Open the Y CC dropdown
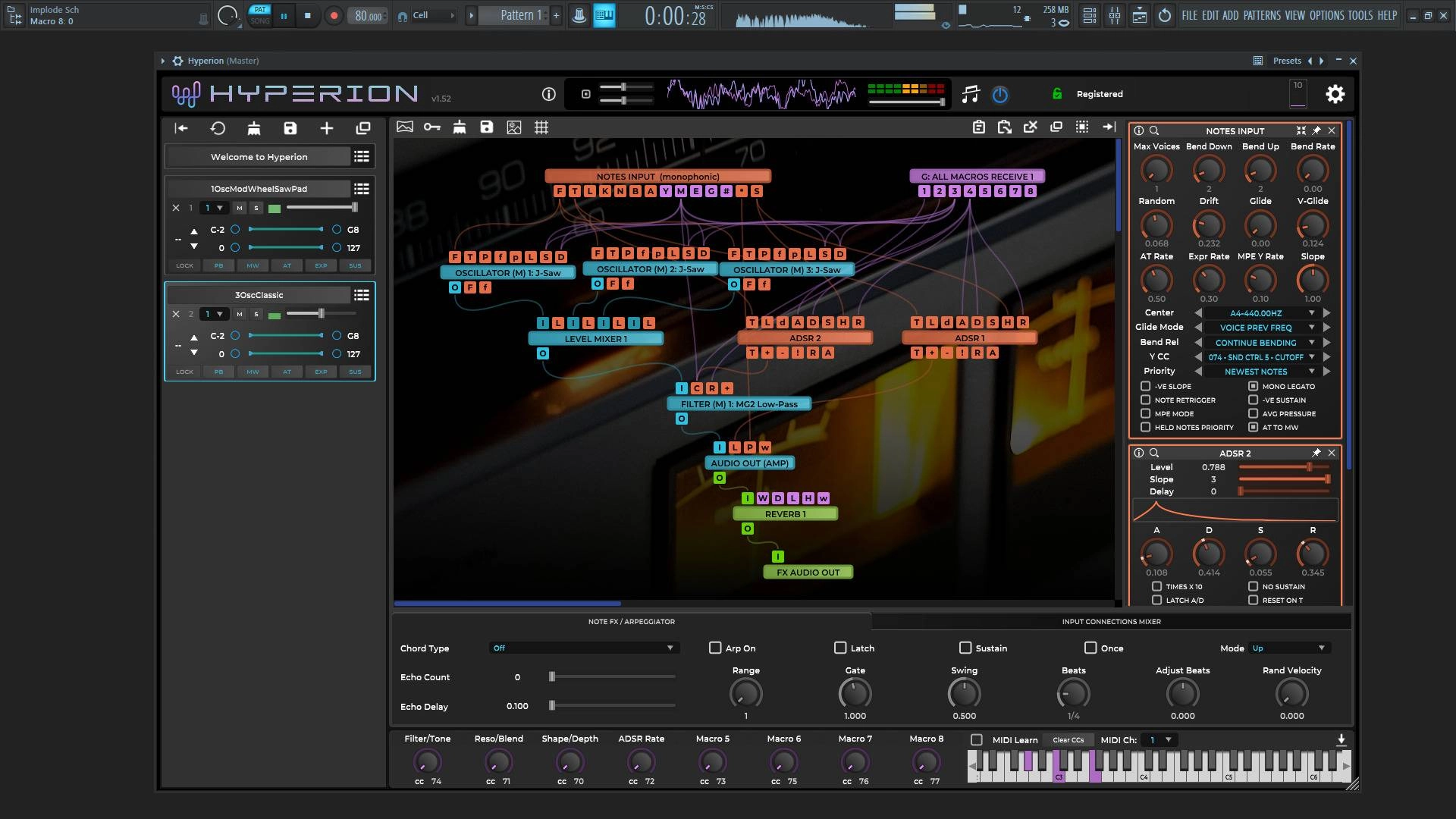1456x819 pixels. click(x=1261, y=357)
